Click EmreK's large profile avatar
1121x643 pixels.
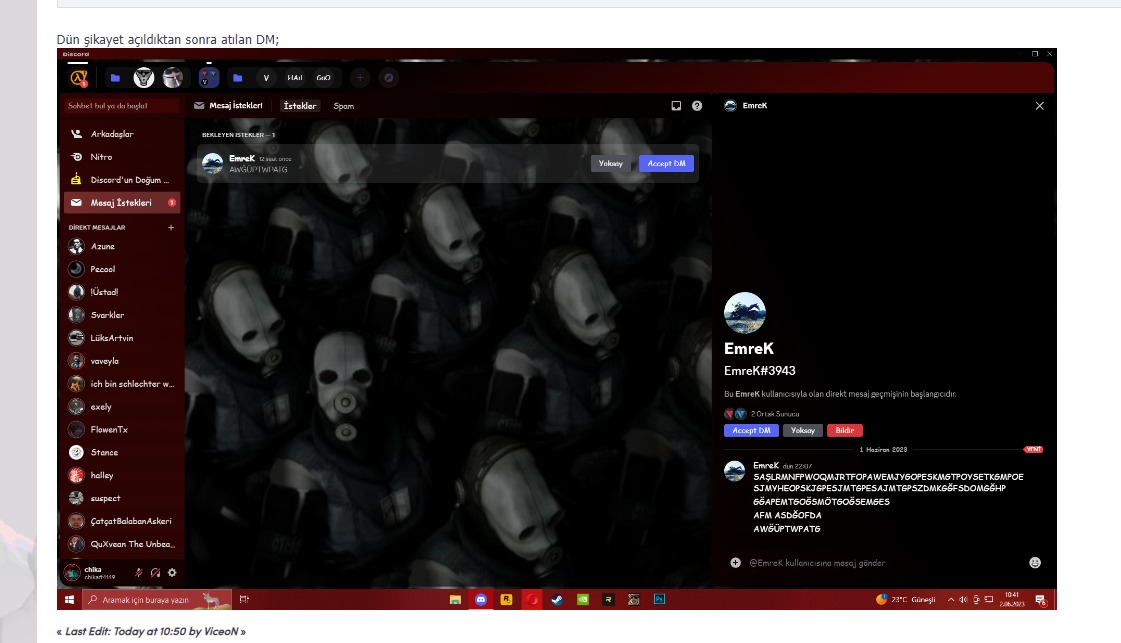[745, 313]
